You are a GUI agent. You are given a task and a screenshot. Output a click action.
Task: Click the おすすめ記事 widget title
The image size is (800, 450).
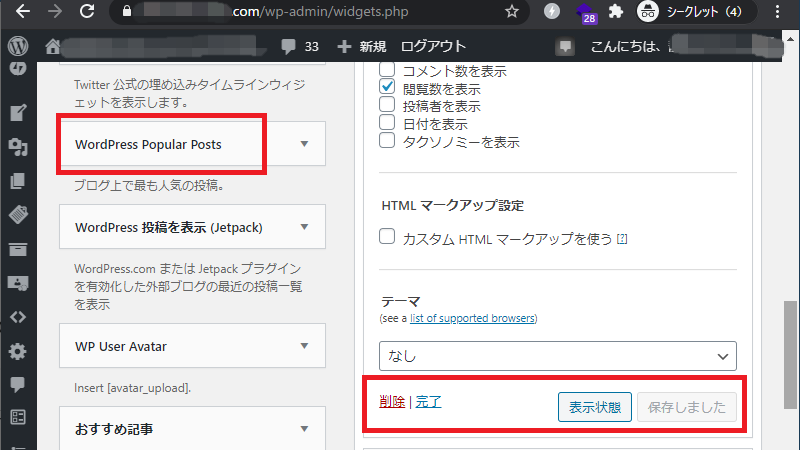114,429
